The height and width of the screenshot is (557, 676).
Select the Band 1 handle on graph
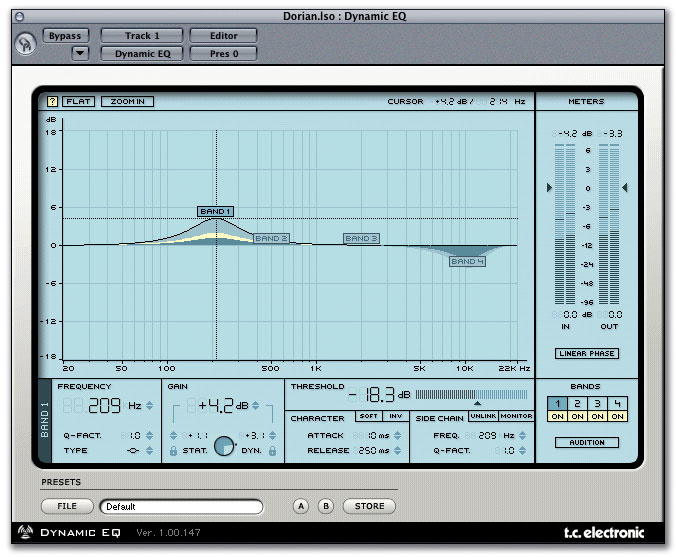[x=215, y=211]
